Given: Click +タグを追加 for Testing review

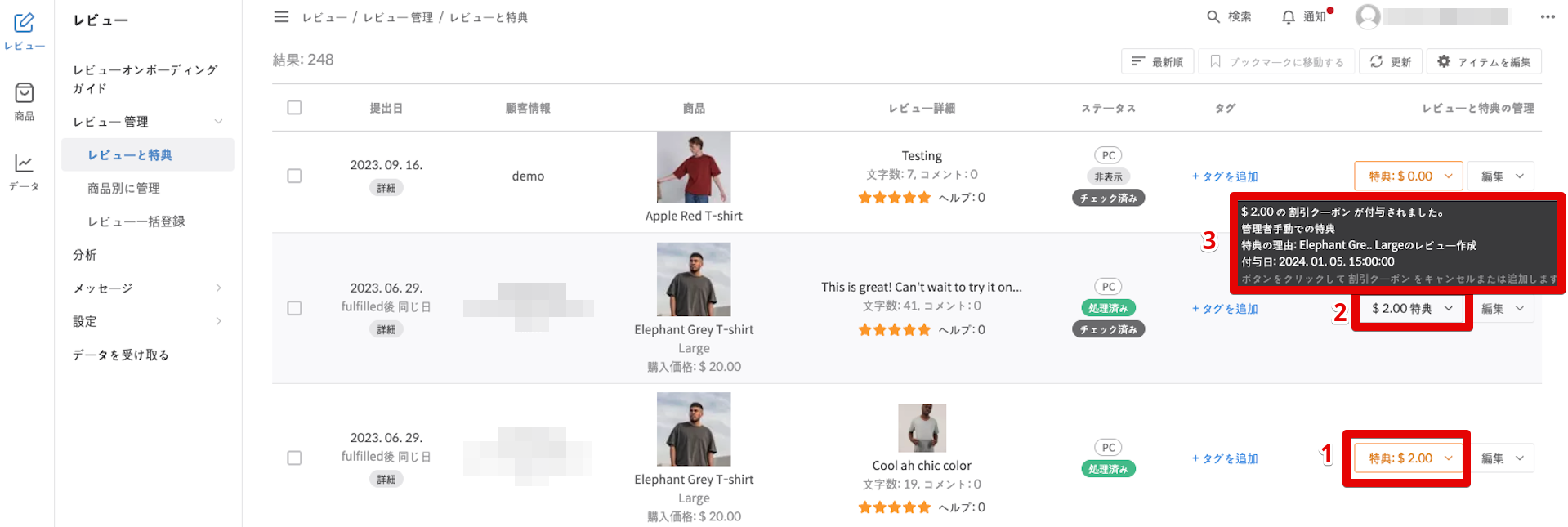Looking at the screenshot, I should point(1225,176).
